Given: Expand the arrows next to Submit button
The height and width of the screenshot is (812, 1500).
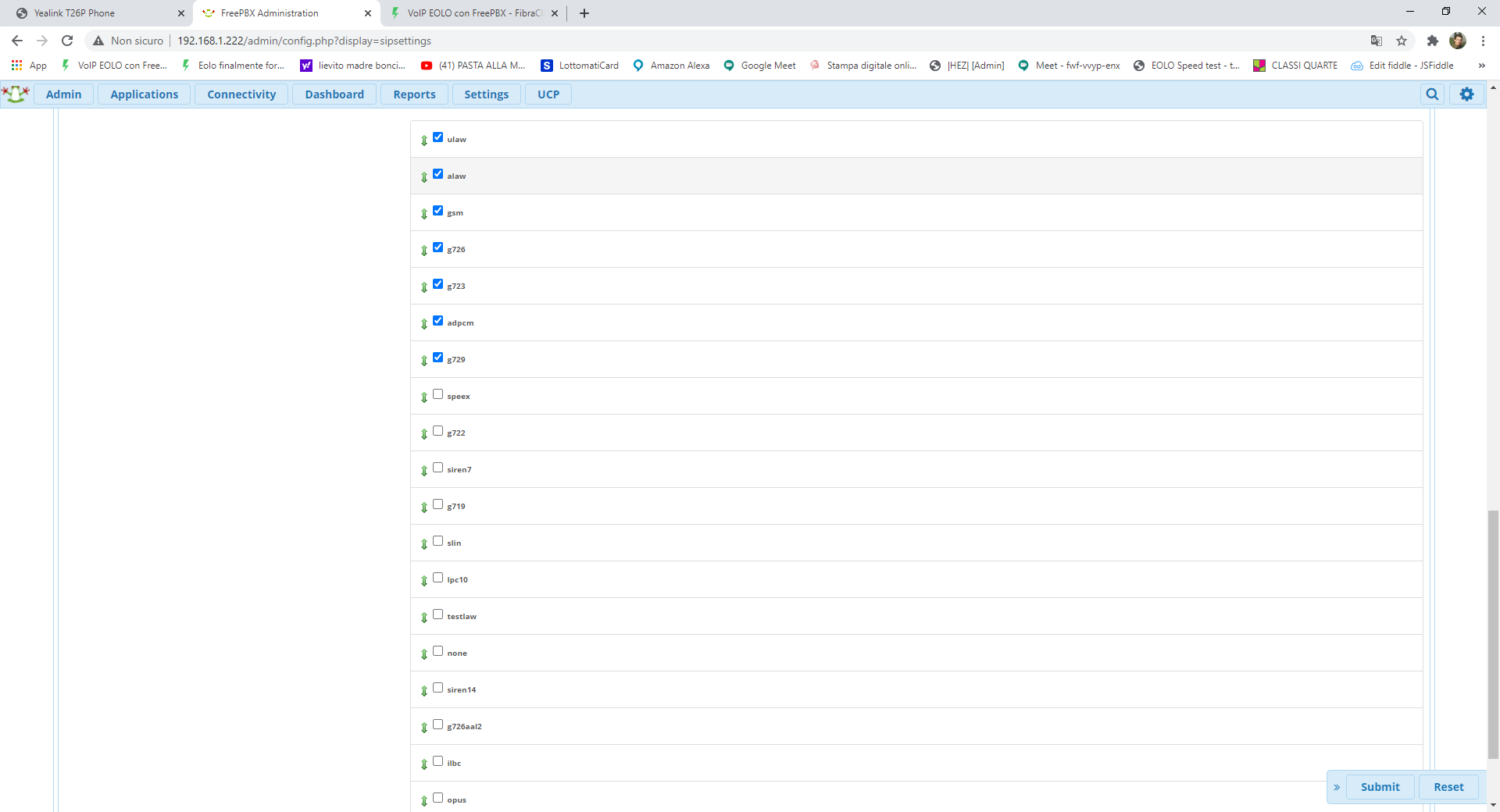Looking at the screenshot, I should coord(1337,787).
